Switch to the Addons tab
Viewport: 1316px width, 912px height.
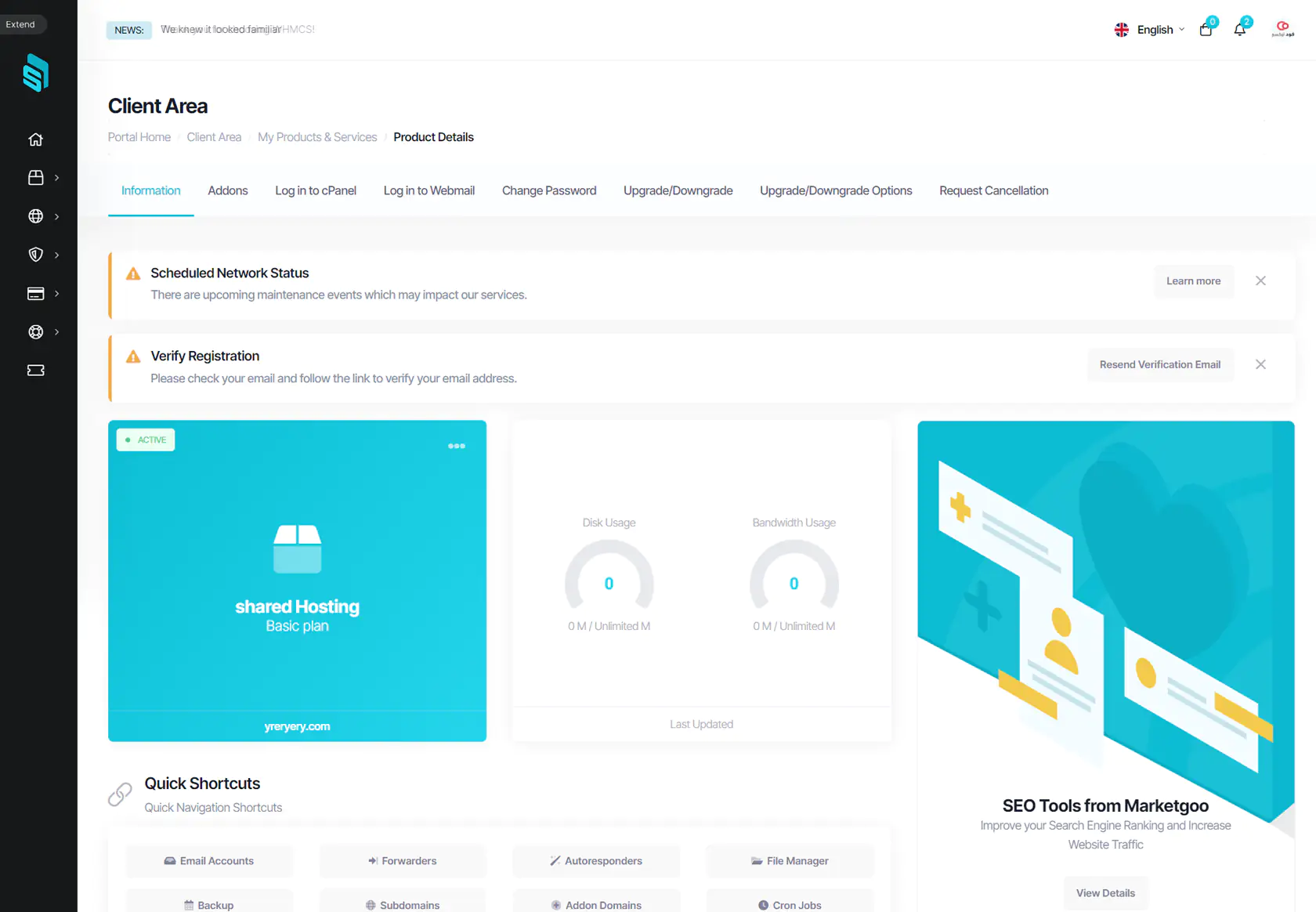click(x=228, y=190)
